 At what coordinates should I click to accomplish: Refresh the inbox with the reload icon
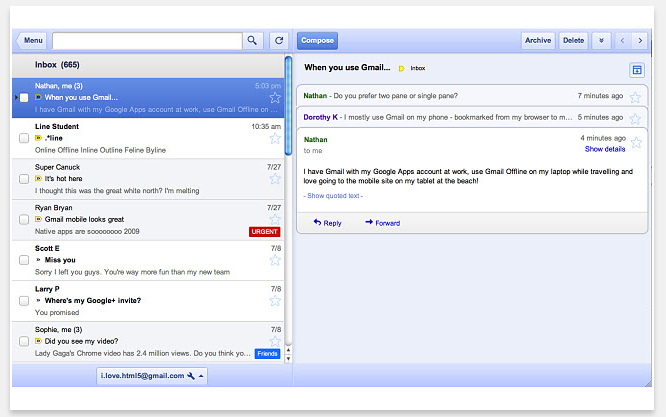[279, 41]
